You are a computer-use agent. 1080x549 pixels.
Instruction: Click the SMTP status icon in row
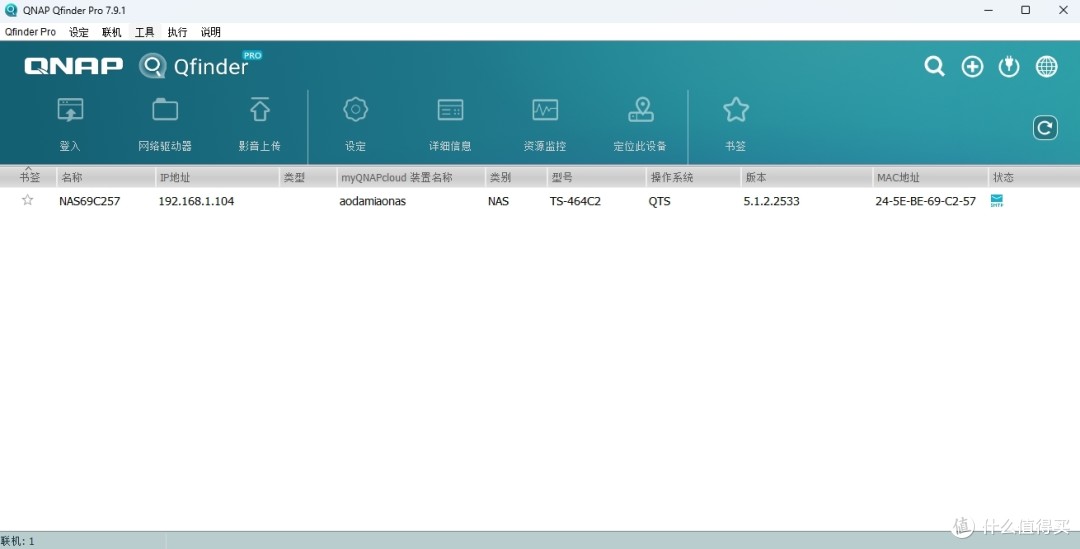coord(997,200)
